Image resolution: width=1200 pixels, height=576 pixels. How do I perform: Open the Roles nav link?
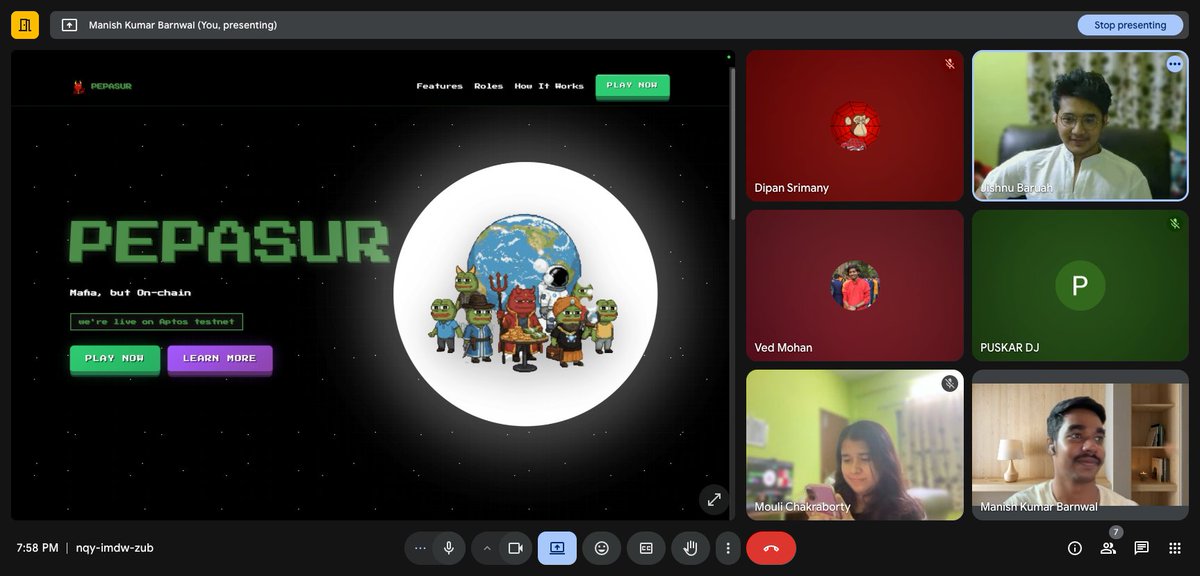489,86
